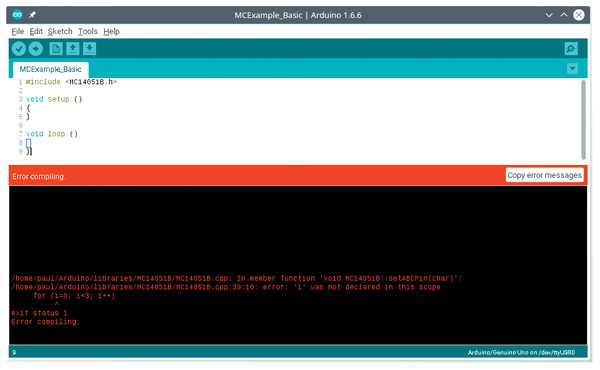Open the Serial Monitor magnifier icon
Screen dimensions: 600x370
pos(571,49)
